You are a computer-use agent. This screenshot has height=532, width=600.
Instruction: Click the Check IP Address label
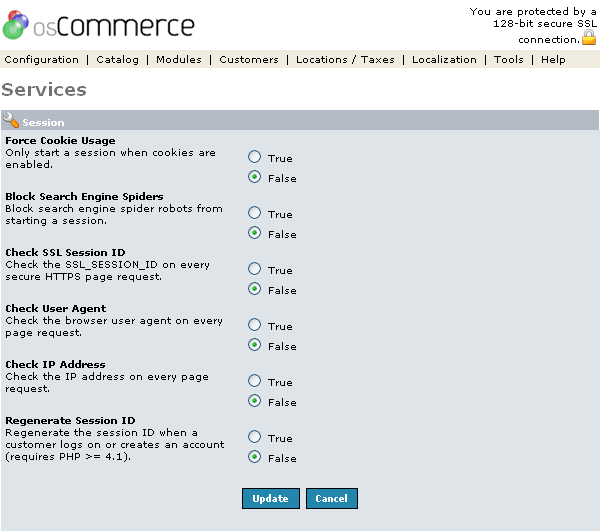coord(55,364)
